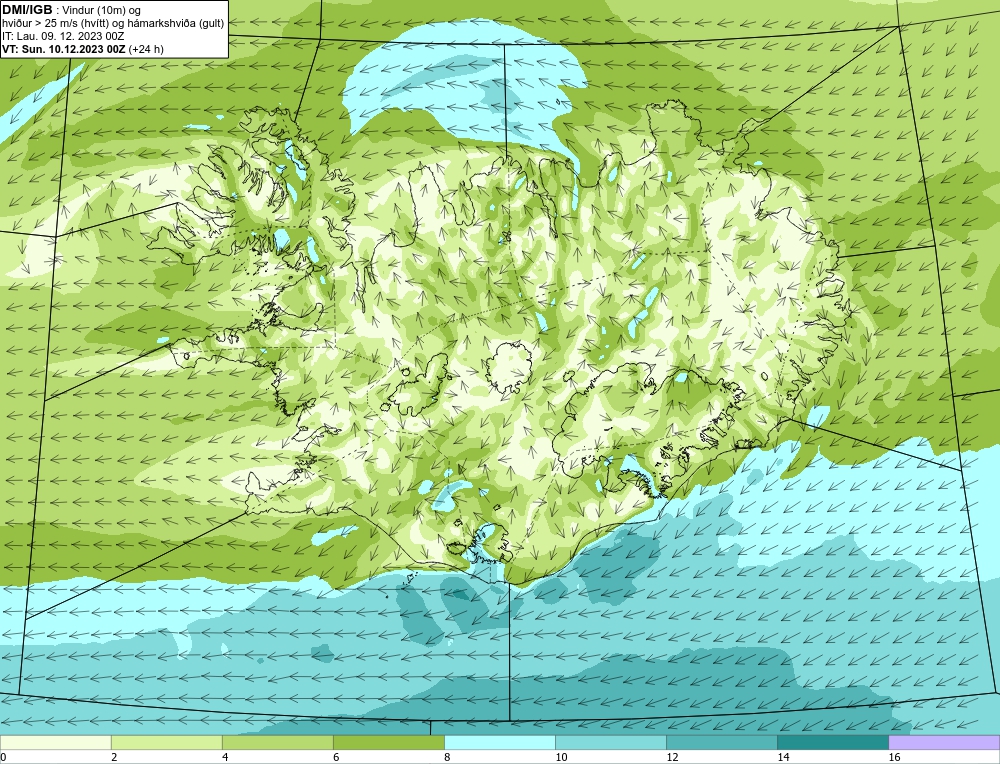The image size is (1000, 764).
Task: Click the legend scale label "16"
Action: coord(894,757)
